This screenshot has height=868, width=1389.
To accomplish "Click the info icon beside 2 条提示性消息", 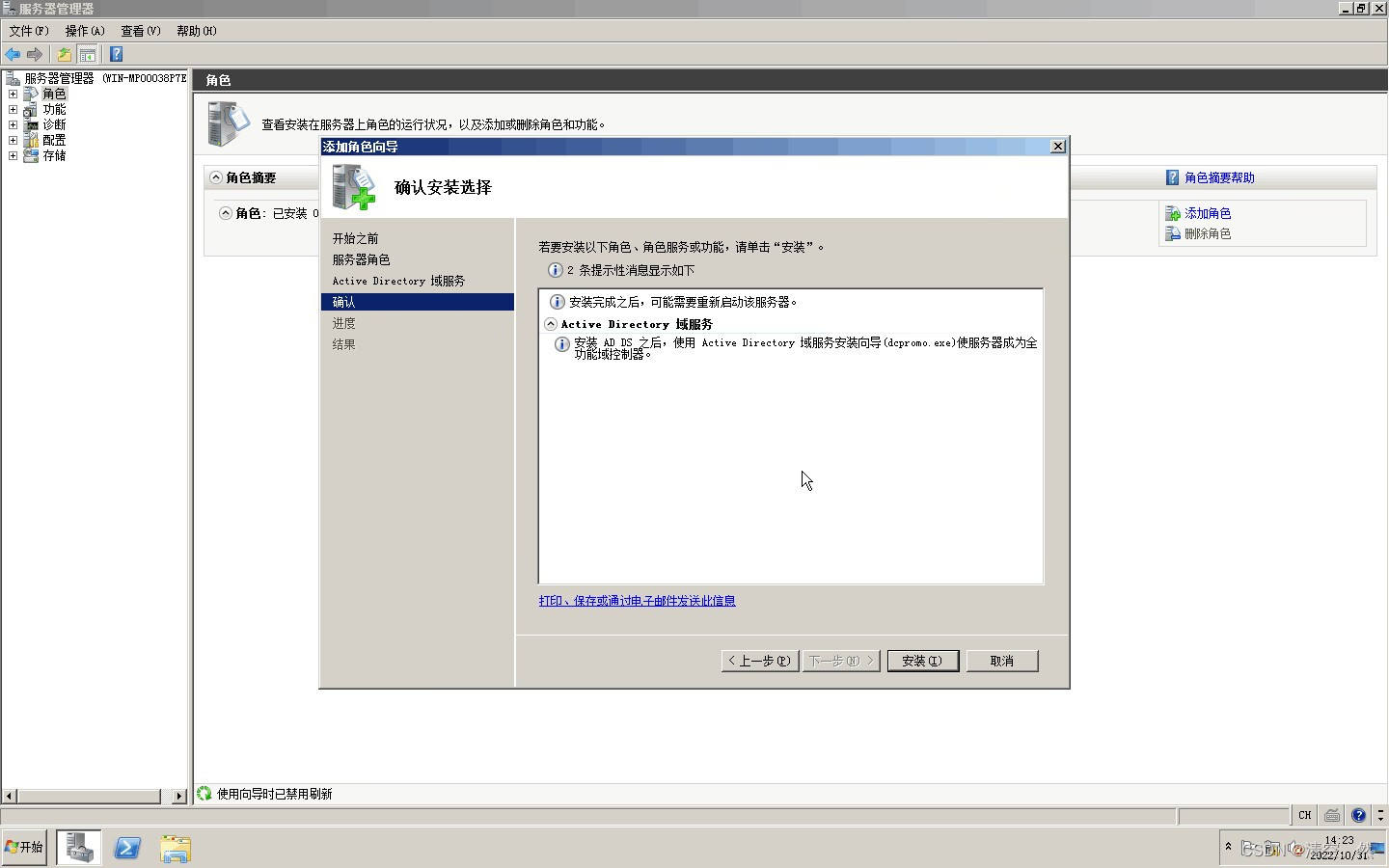I will pos(555,270).
